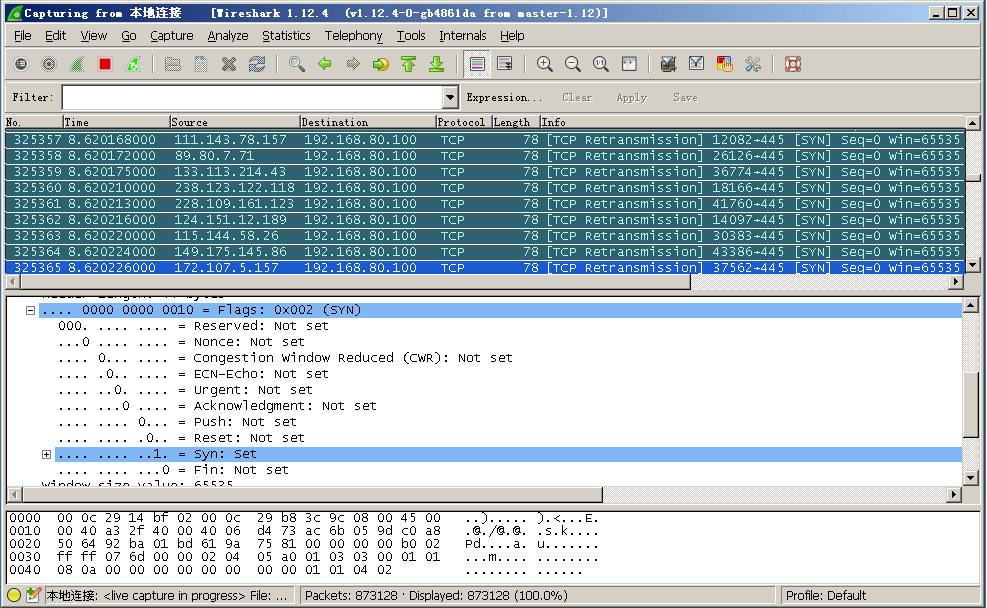Collapse the Flags: 0x002 (SYN) tree node
This screenshot has height=608, width=987.
coord(31,310)
